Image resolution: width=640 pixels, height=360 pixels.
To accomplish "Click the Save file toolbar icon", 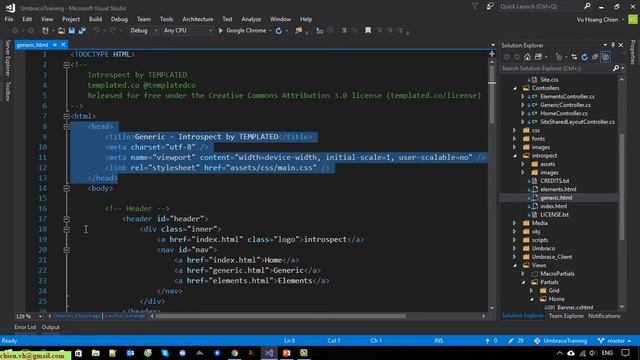I will 72,31.
